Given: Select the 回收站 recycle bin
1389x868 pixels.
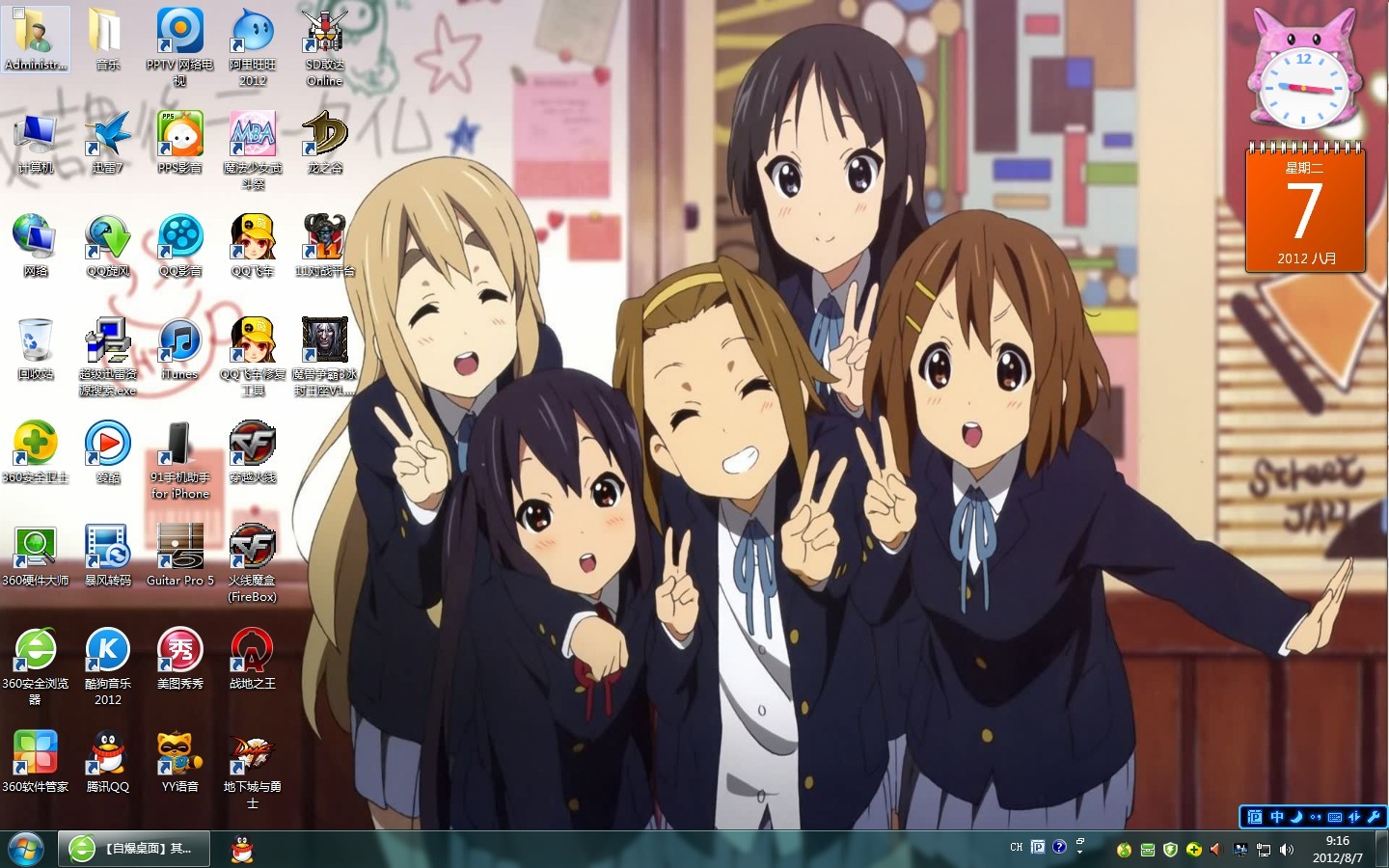Looking at the screenshot, I should tap(36, 348).
